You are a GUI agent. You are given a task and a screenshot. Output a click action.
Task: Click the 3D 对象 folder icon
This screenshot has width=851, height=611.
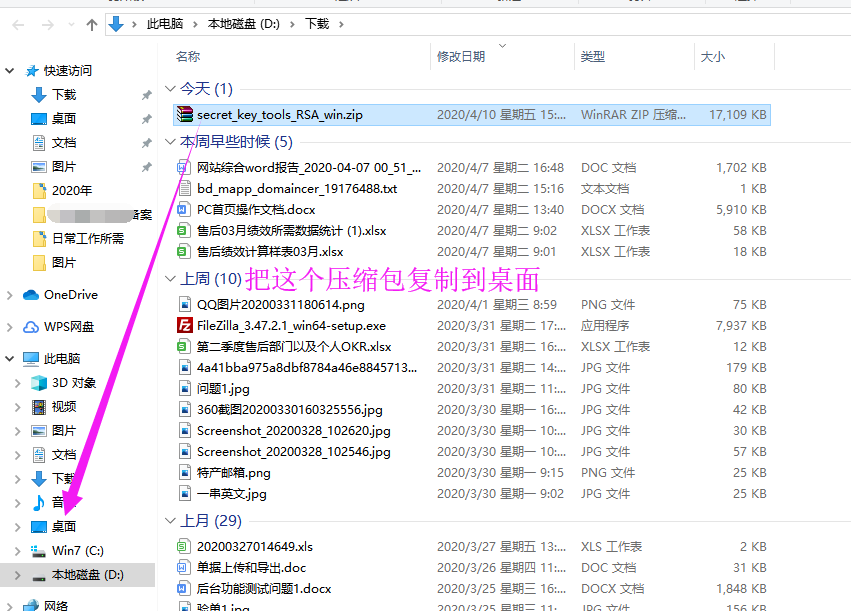pos(39,383)
